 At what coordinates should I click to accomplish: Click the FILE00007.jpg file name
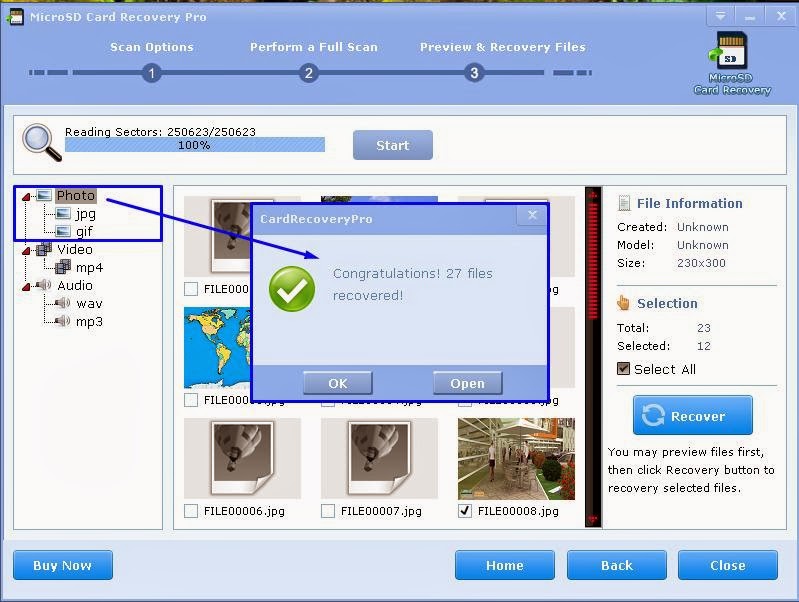coord(381,511)
